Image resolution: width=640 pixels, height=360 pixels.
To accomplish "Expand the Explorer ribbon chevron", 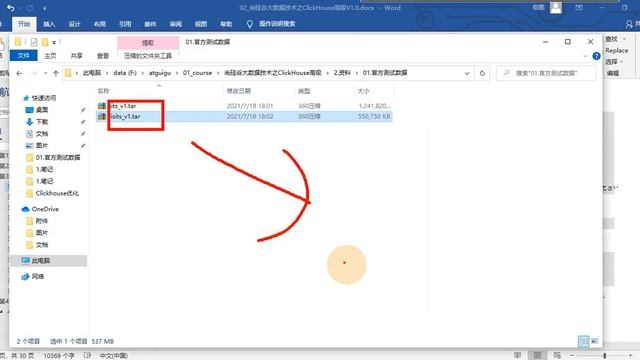I will coord(586,56).
